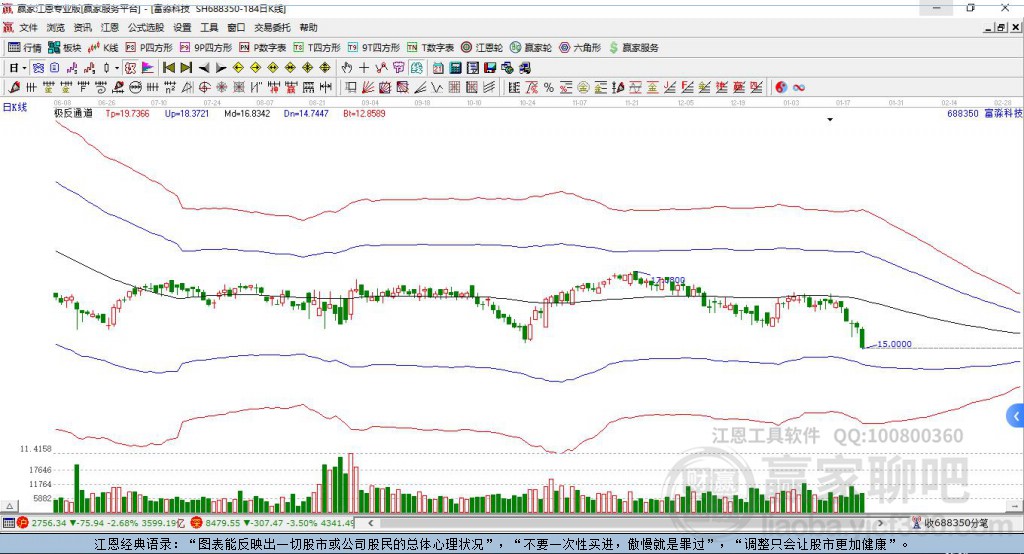Expand the candlestick style dropdown arrow
The height and width of the screenshot is (554, 1024).
coord(117,68)
